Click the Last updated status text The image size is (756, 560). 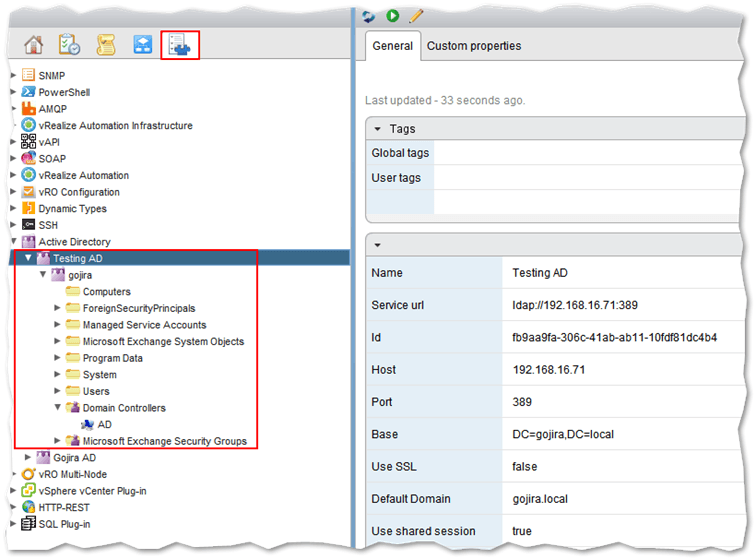445,100
